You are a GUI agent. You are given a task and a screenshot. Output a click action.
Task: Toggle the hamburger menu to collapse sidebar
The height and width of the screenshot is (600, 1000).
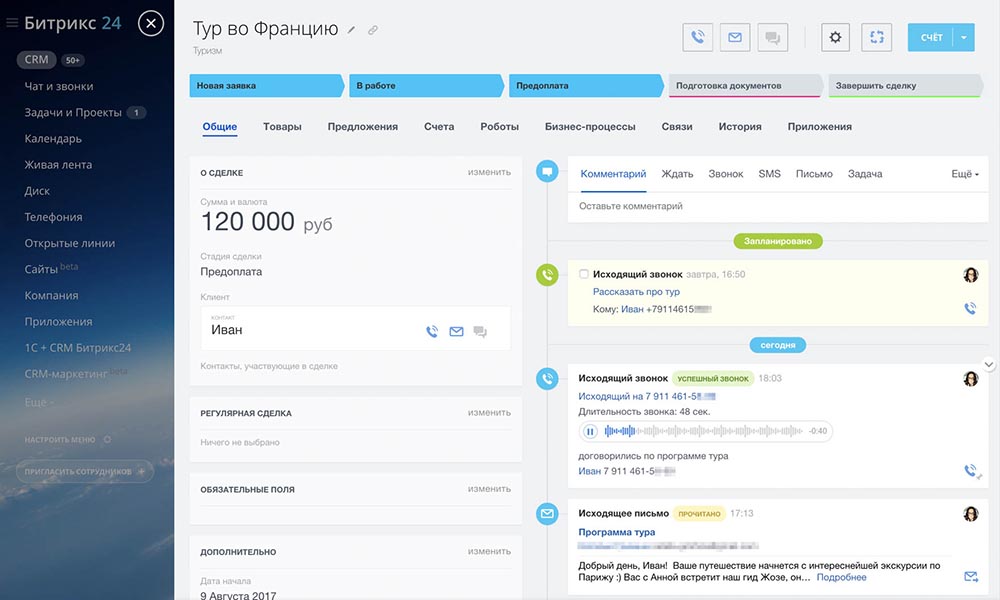coord(12,23)
